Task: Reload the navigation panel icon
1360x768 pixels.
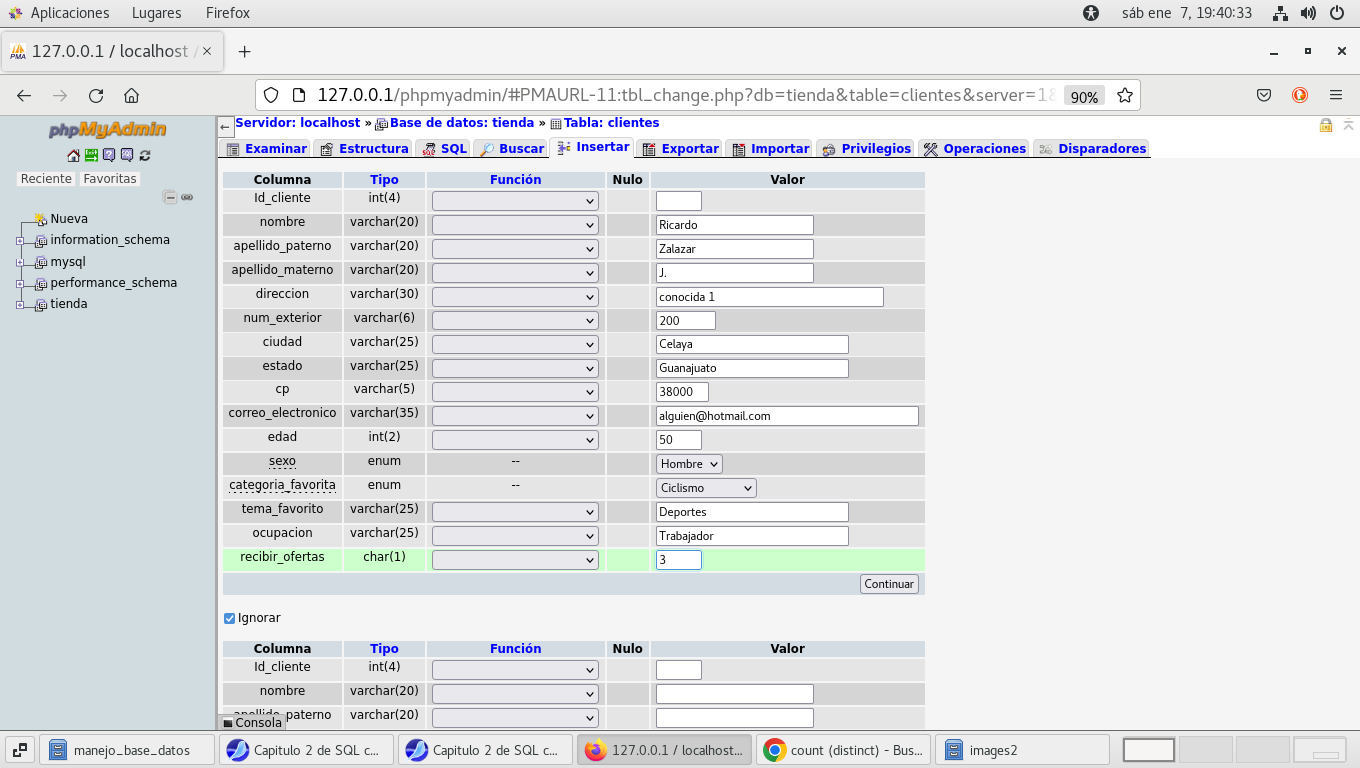Action: pos(145,155)
